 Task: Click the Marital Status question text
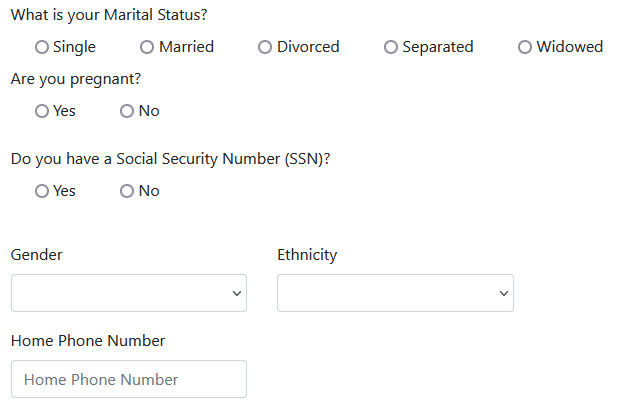point(110,16)
